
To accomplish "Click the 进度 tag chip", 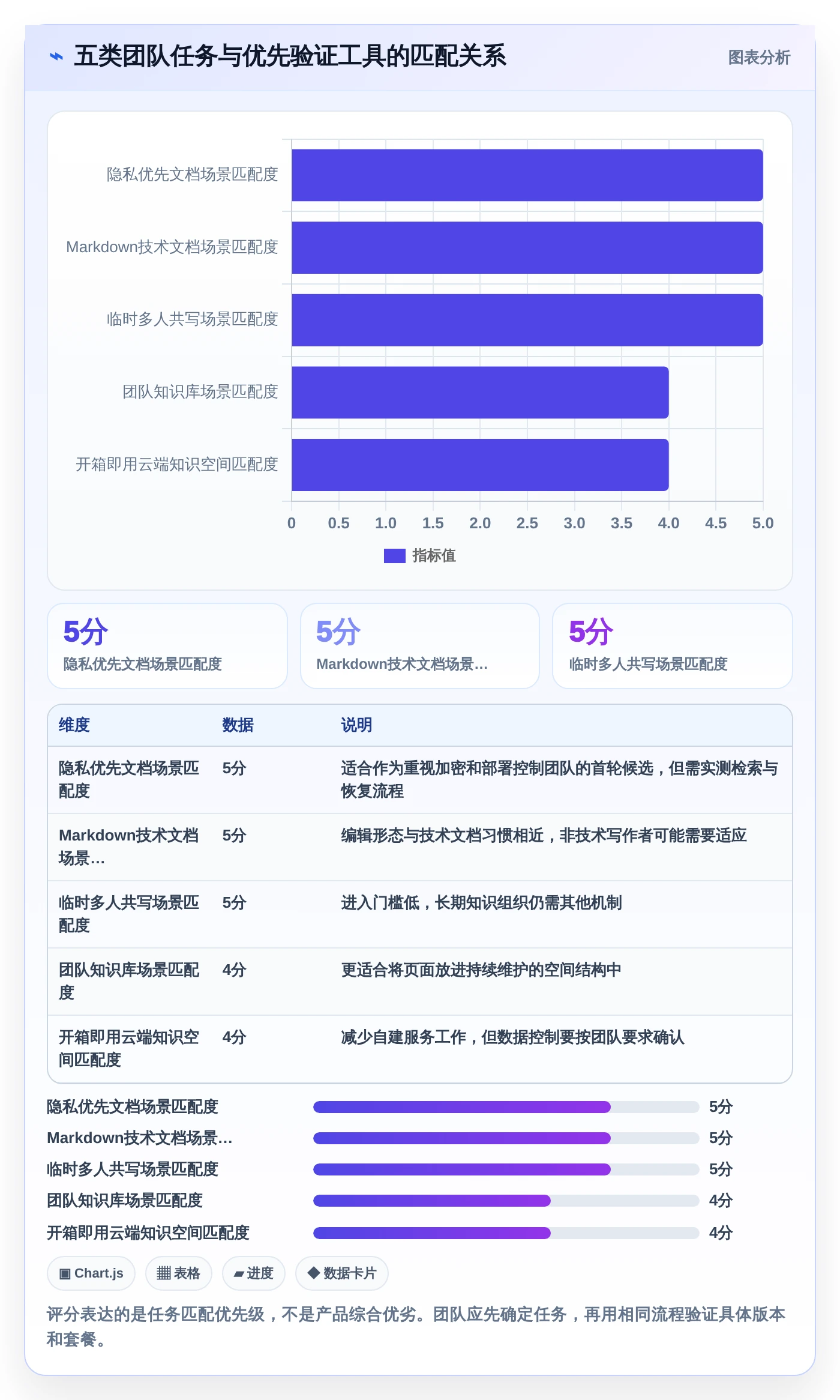I will point(253,1273).
